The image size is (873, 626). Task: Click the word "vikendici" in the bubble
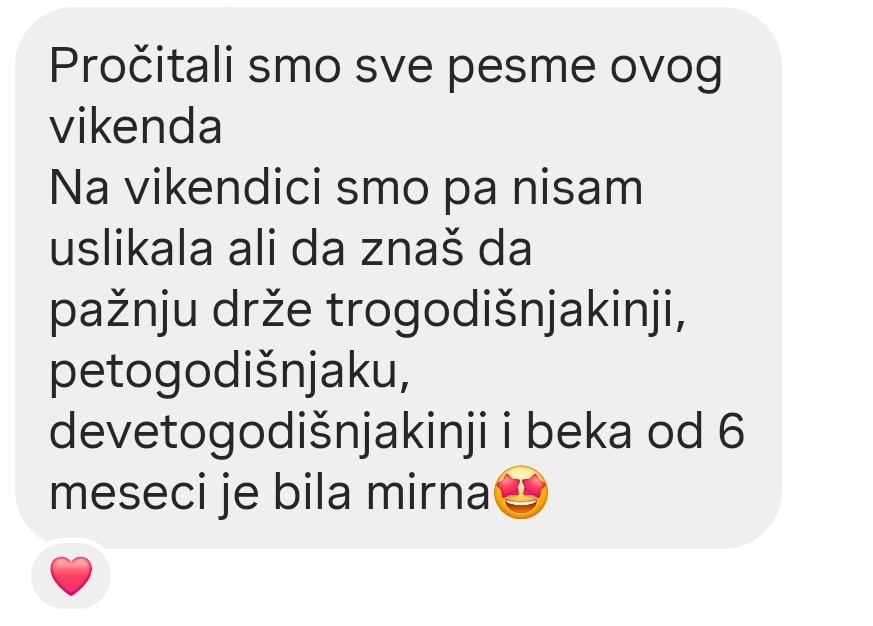pyautogui.click(x=223, y=188)
